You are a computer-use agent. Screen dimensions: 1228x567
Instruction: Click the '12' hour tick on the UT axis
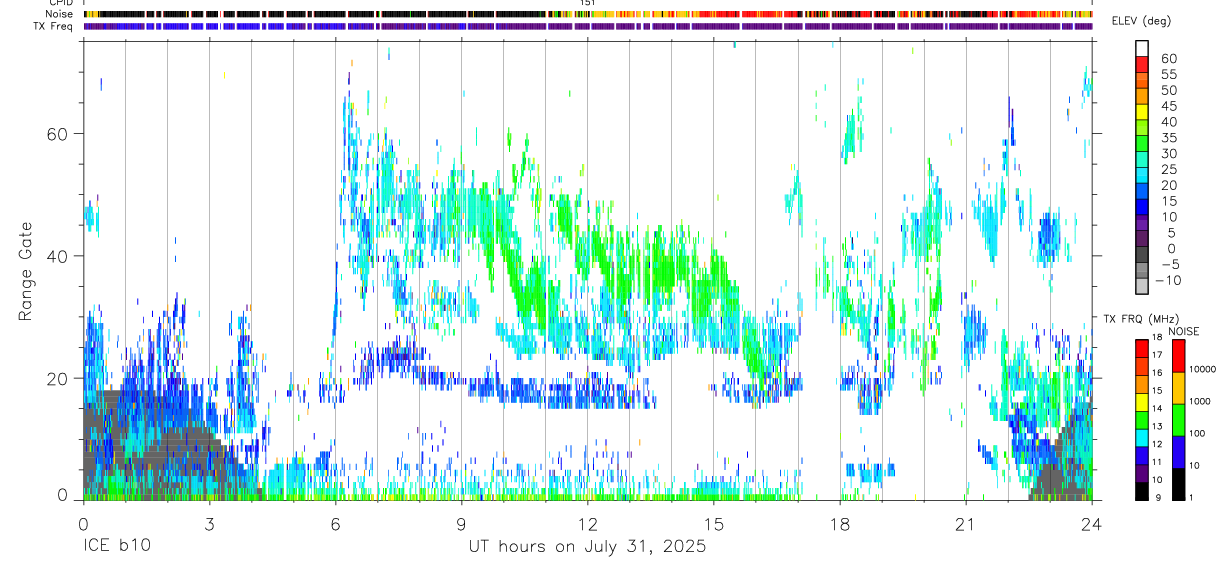587,523
